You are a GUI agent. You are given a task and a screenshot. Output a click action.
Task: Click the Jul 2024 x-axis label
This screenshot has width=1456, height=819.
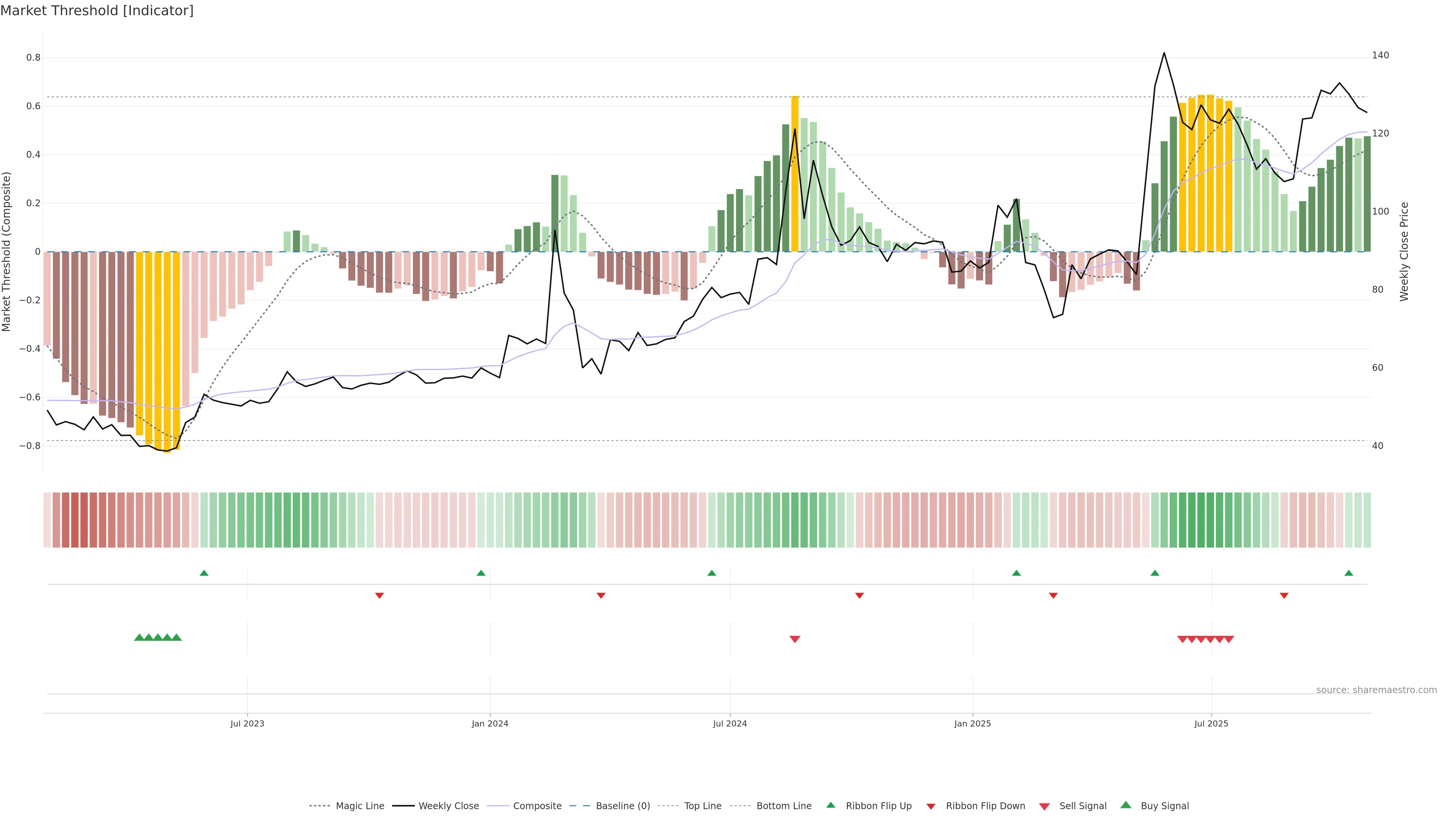click(730, 723)
